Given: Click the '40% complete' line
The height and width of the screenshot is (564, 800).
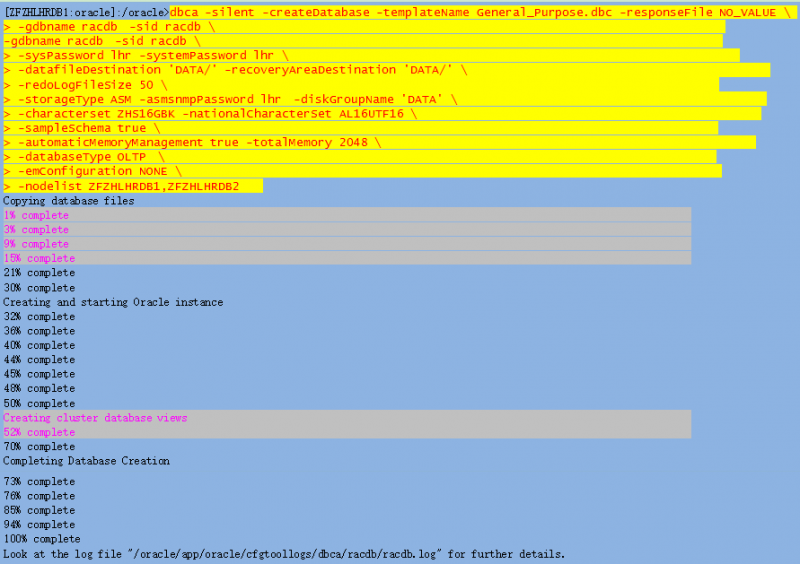Looking at the screenshot, I should pyautogui.click(x=39, y=345).
